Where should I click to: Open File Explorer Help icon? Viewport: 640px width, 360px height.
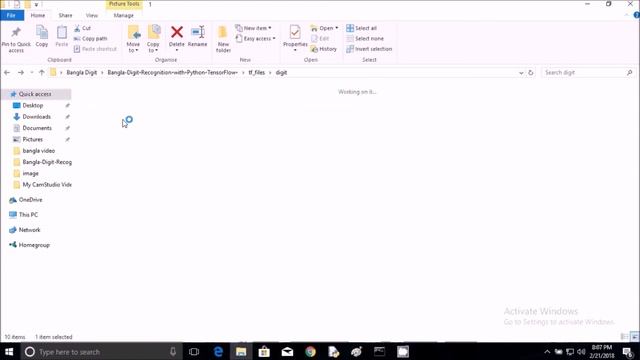[x=636, y=15]
